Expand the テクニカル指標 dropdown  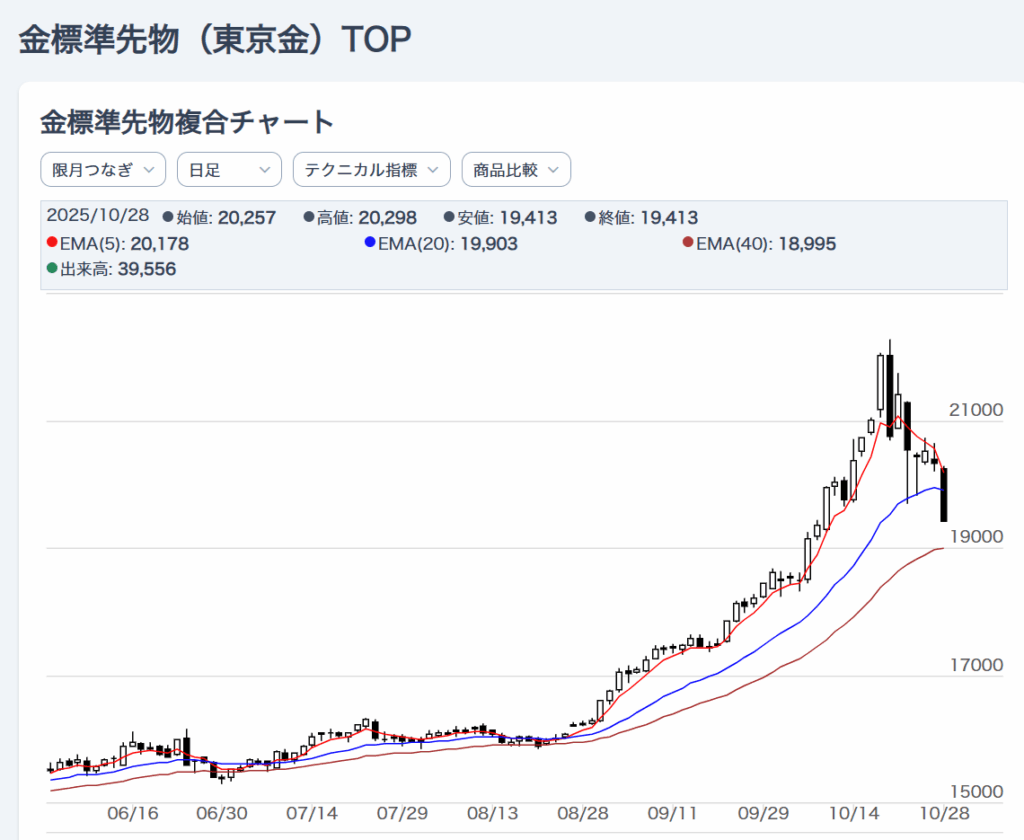coord(371,170)
